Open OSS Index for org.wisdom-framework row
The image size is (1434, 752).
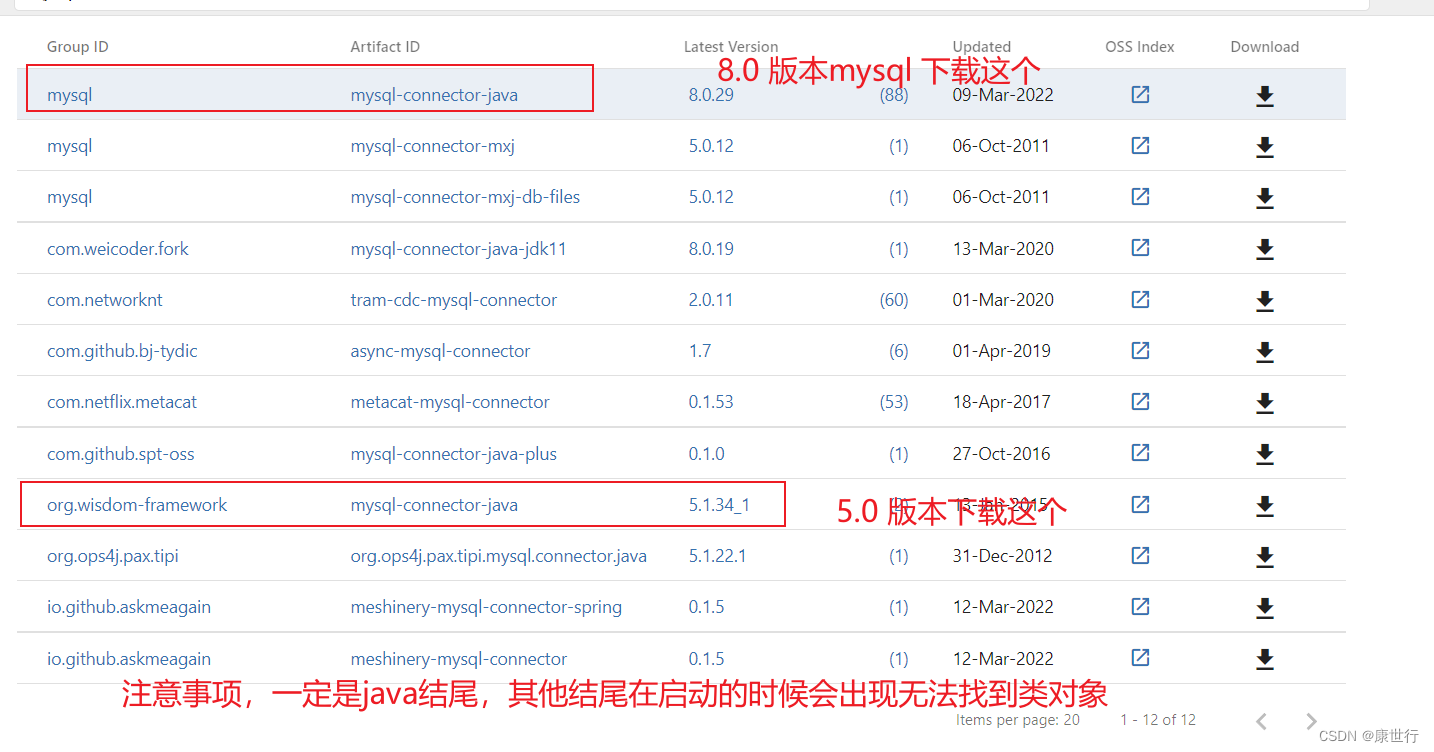point(1140,505)
